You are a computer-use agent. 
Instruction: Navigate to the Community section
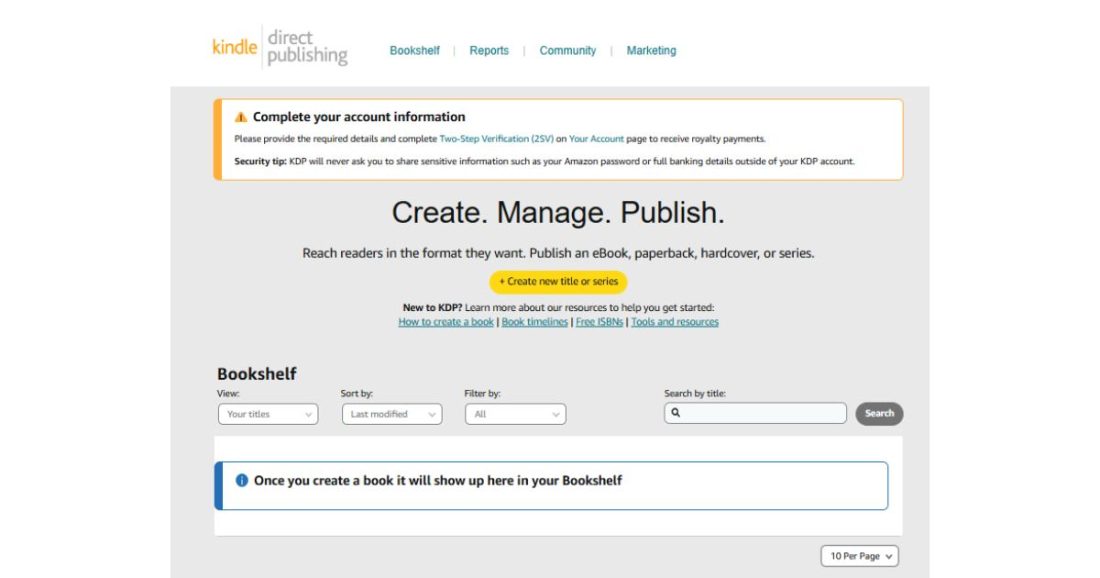point(567,50)
